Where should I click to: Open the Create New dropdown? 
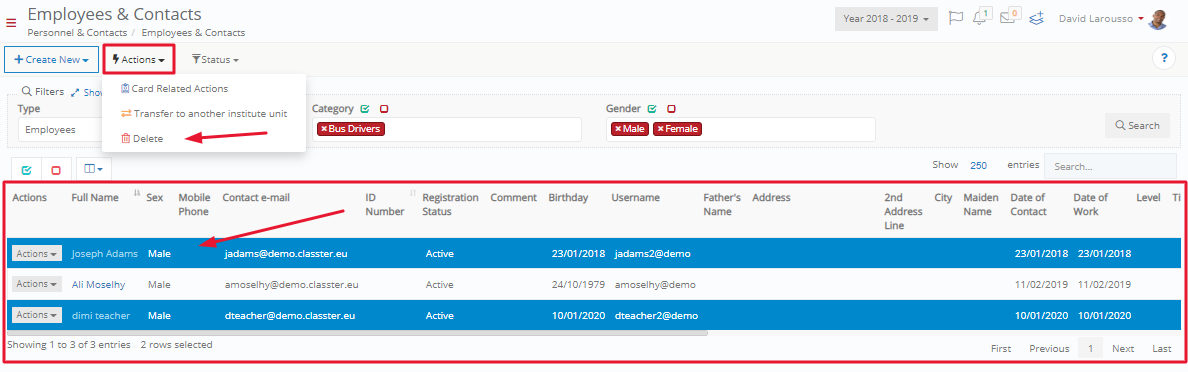52,59
